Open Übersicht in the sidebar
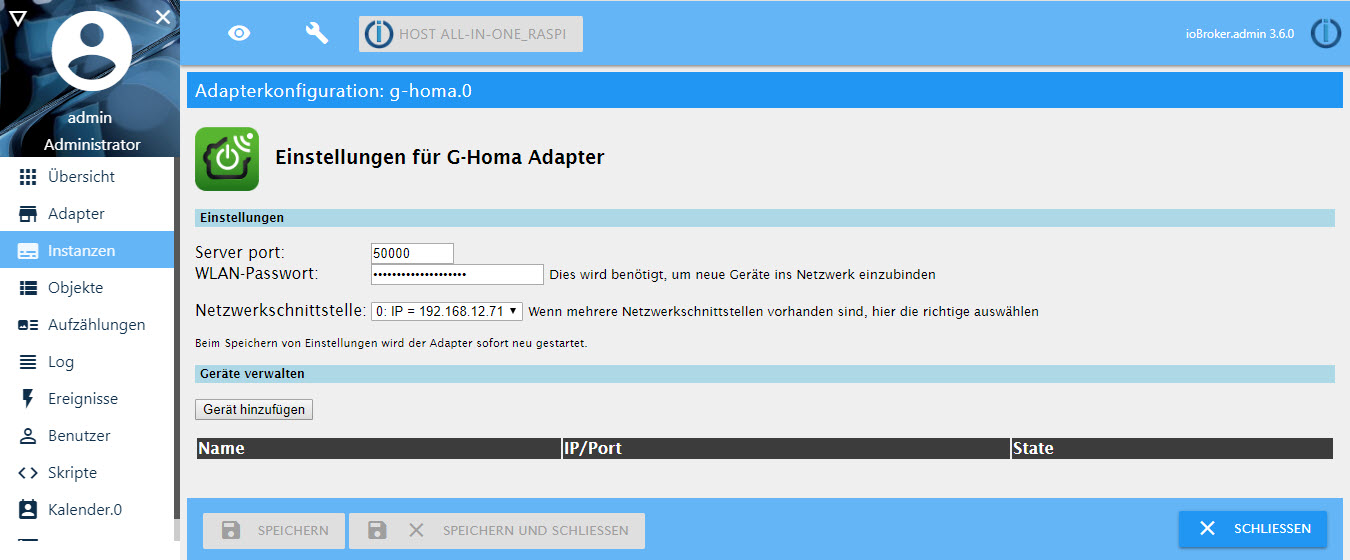 (x=87, y=177)
